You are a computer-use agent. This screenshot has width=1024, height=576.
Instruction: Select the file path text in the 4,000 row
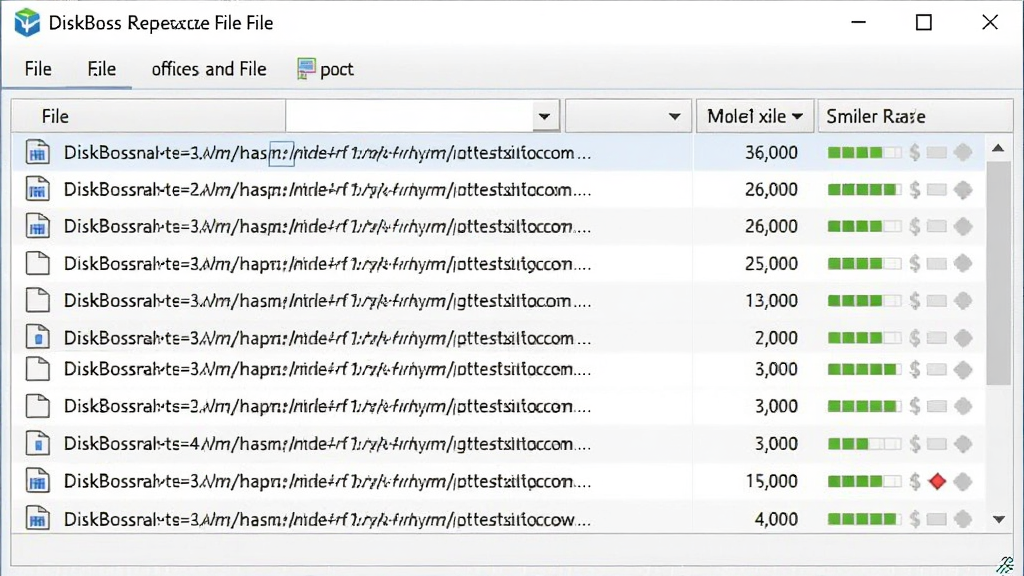(x=327, y=519)
